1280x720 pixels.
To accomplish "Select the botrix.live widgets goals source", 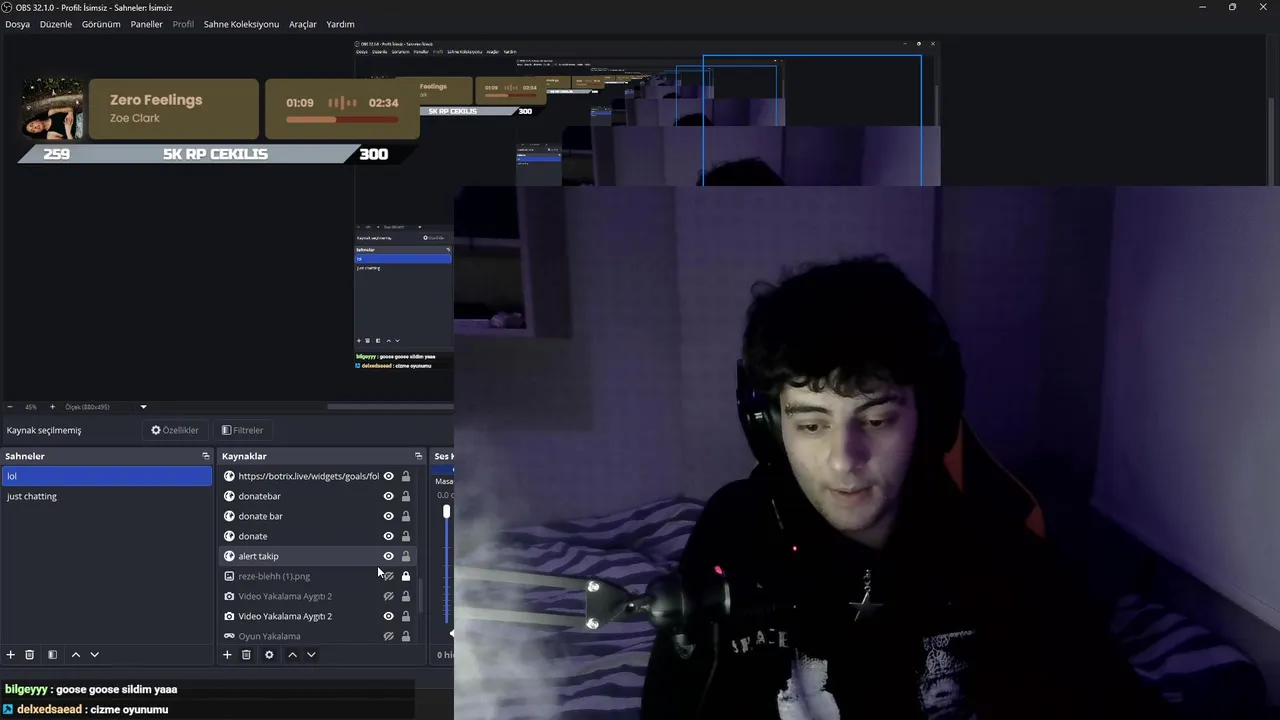I will [308, 476].
